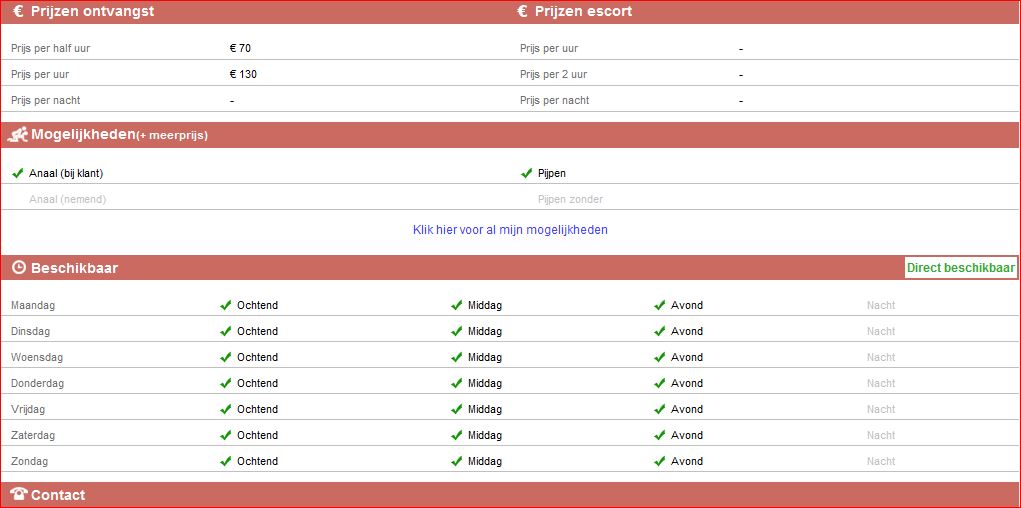
Task: Click the green checkmark in the first Mogelijkheden row, left column
Action: (18, 173)
